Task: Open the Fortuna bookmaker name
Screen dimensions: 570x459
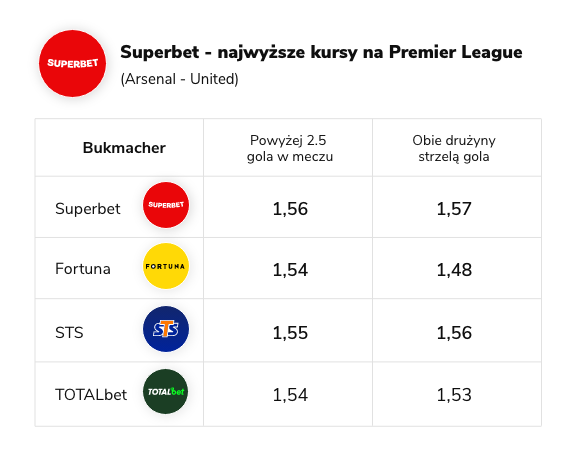Action: pyautogui.click(x=83, y=269)
